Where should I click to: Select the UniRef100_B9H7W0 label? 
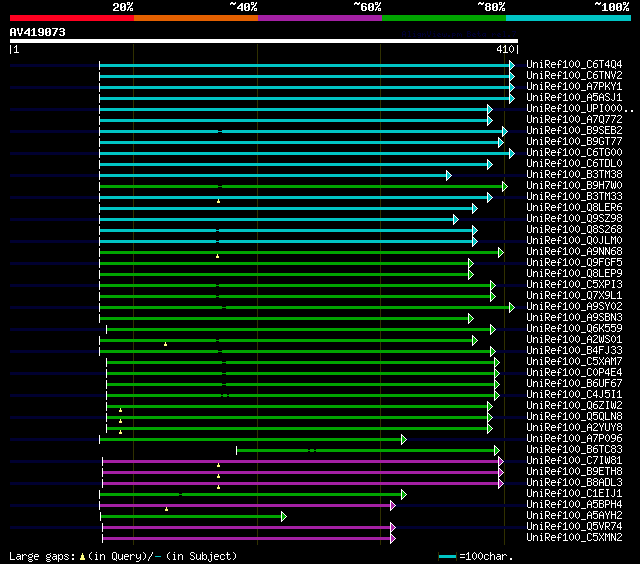574,186
